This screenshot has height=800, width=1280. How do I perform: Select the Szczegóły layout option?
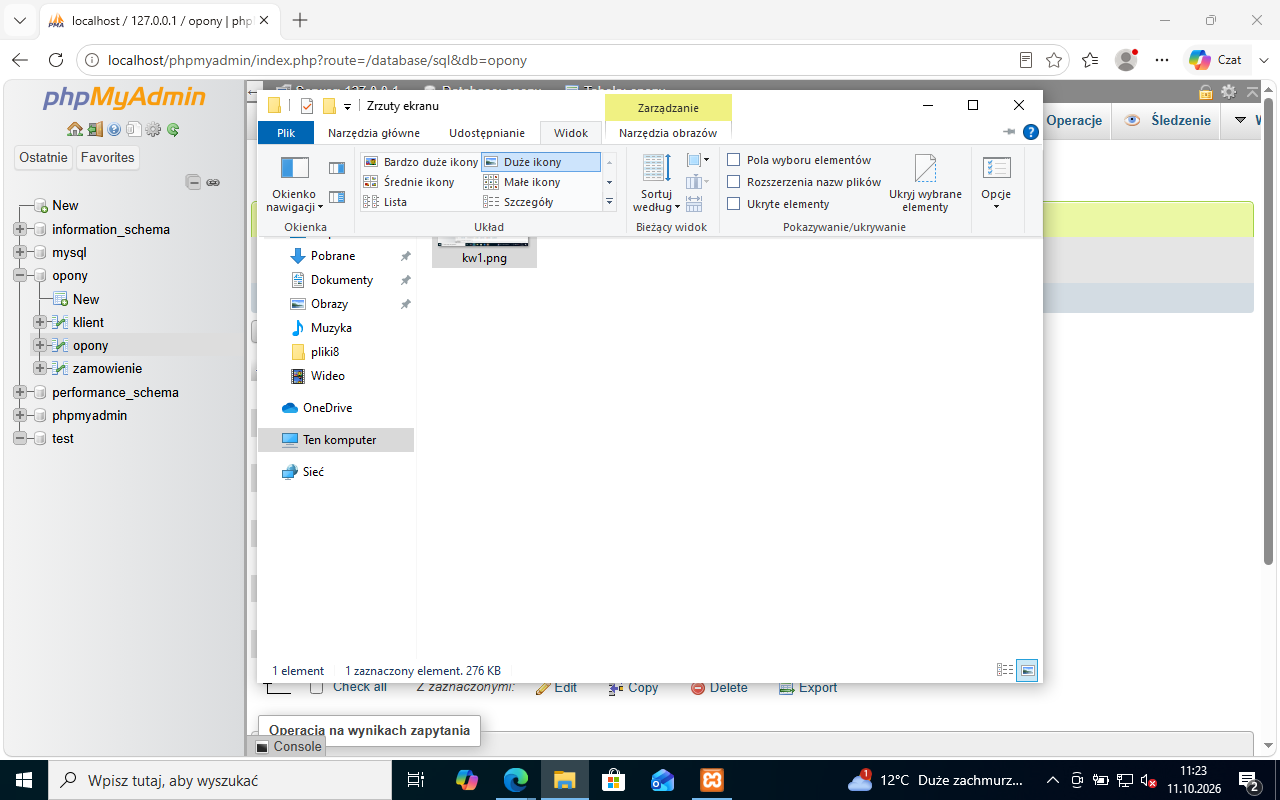[x=519, y=202]
